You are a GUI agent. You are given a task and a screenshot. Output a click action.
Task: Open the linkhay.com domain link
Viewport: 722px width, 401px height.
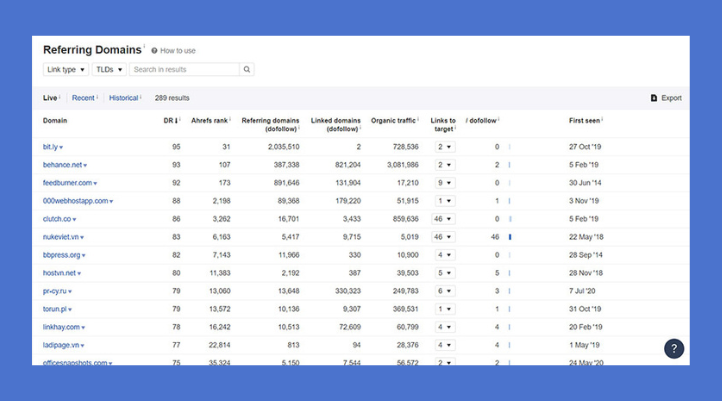coord(61,327)
